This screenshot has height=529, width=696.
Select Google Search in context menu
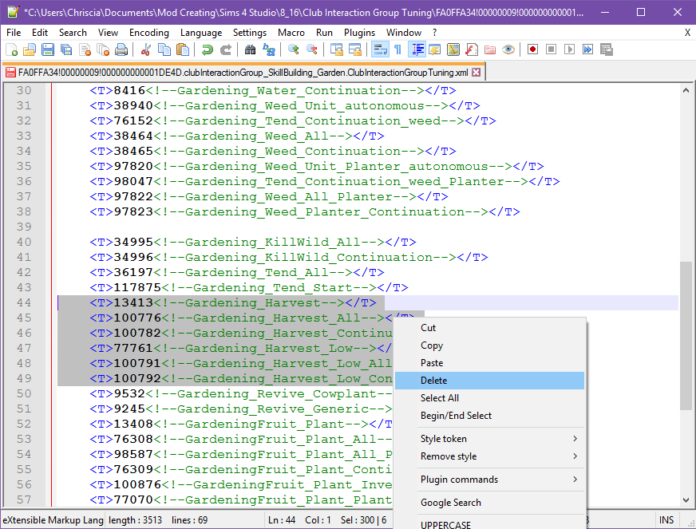[x=450, y=503]
